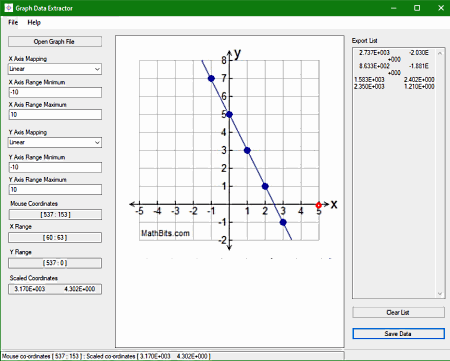Open the File menu

click(13, 23)
